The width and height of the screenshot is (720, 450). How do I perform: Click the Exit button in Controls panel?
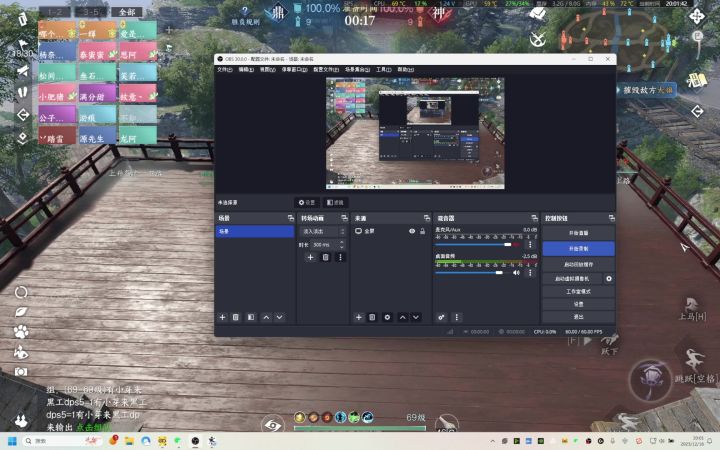click(x=578, y=317)
